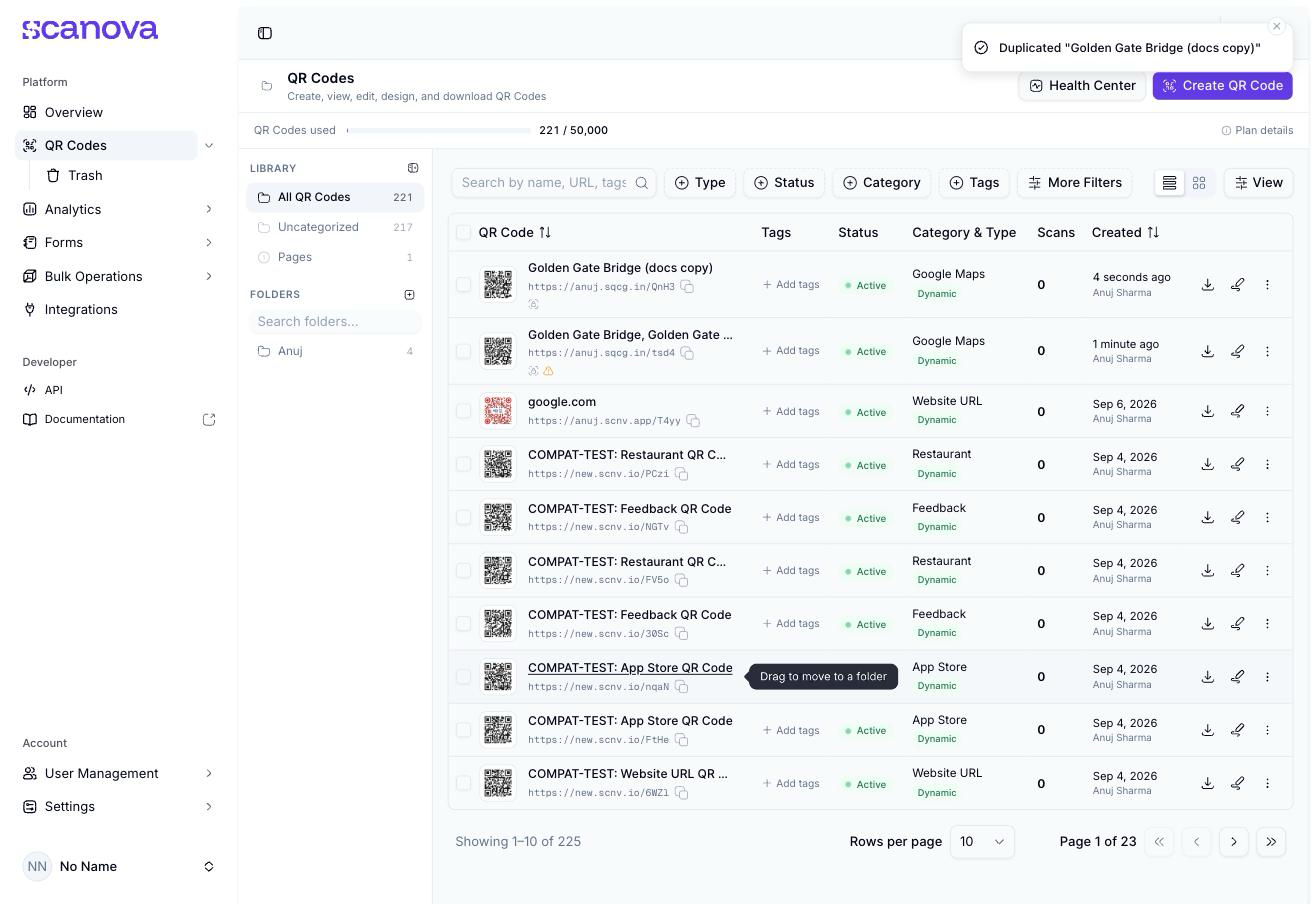The image size is (1316, 904).
Task: Open the Anuj folder
Action: point(335,351)
